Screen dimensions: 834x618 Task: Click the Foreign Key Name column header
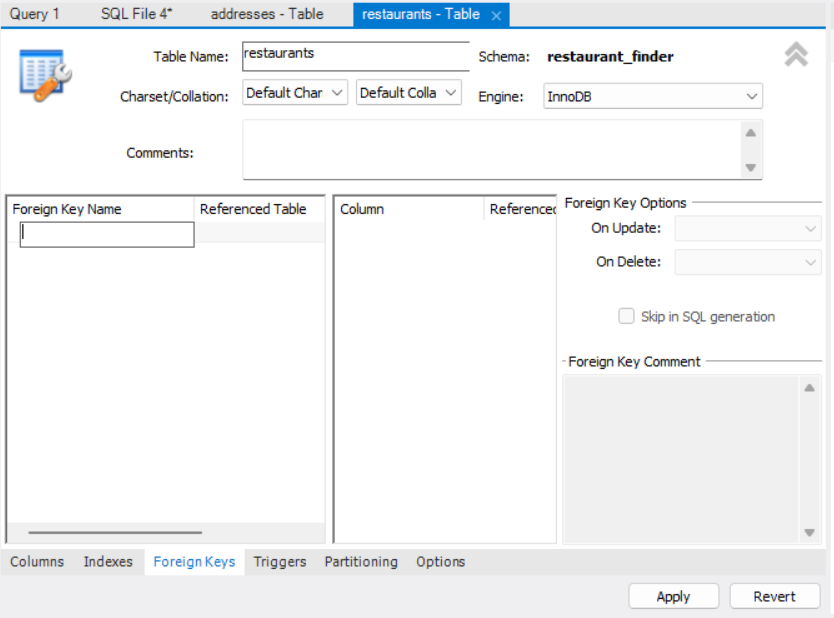coord(101,209)
